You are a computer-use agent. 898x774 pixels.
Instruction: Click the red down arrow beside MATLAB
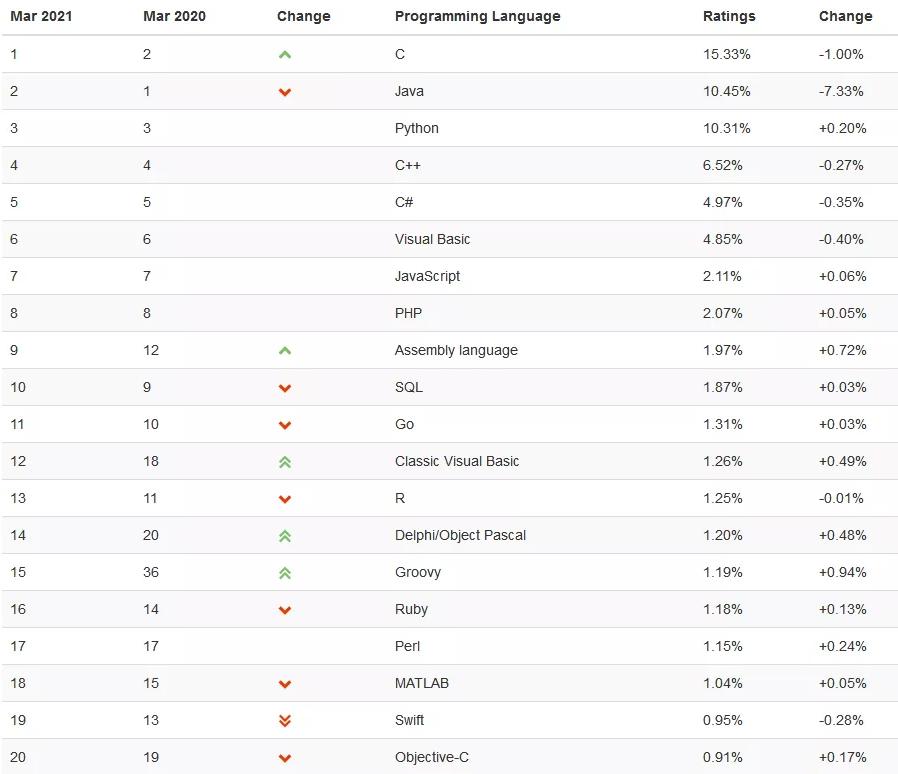pos(285,684)
